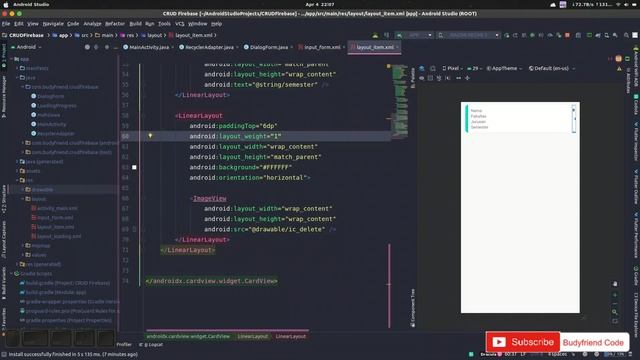Image resolution: width=640 pixels, height=360 pixels.
Task: Click androidx.cardview.widget.CardView breadcrumb
Action: click(188, 336)
